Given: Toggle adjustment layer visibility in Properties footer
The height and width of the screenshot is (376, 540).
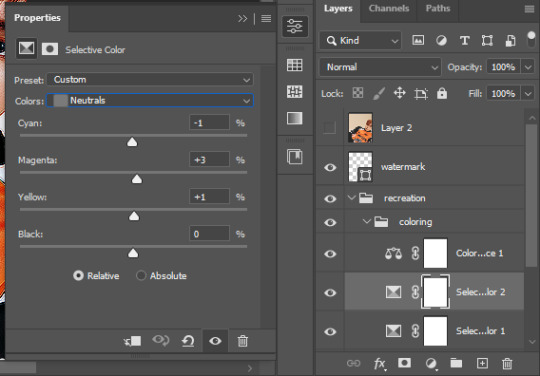Looking at the screenshot, I should pos(215,341).
